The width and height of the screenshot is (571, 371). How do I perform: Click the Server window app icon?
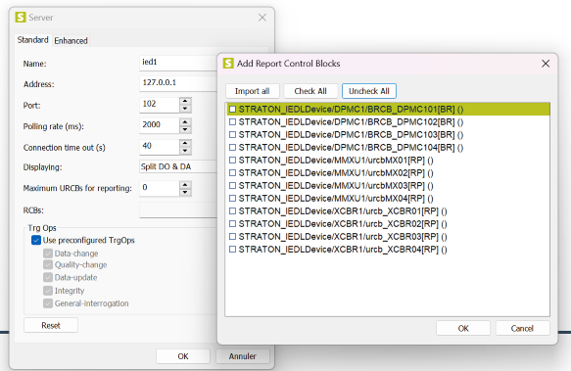[x=20, y=17]
